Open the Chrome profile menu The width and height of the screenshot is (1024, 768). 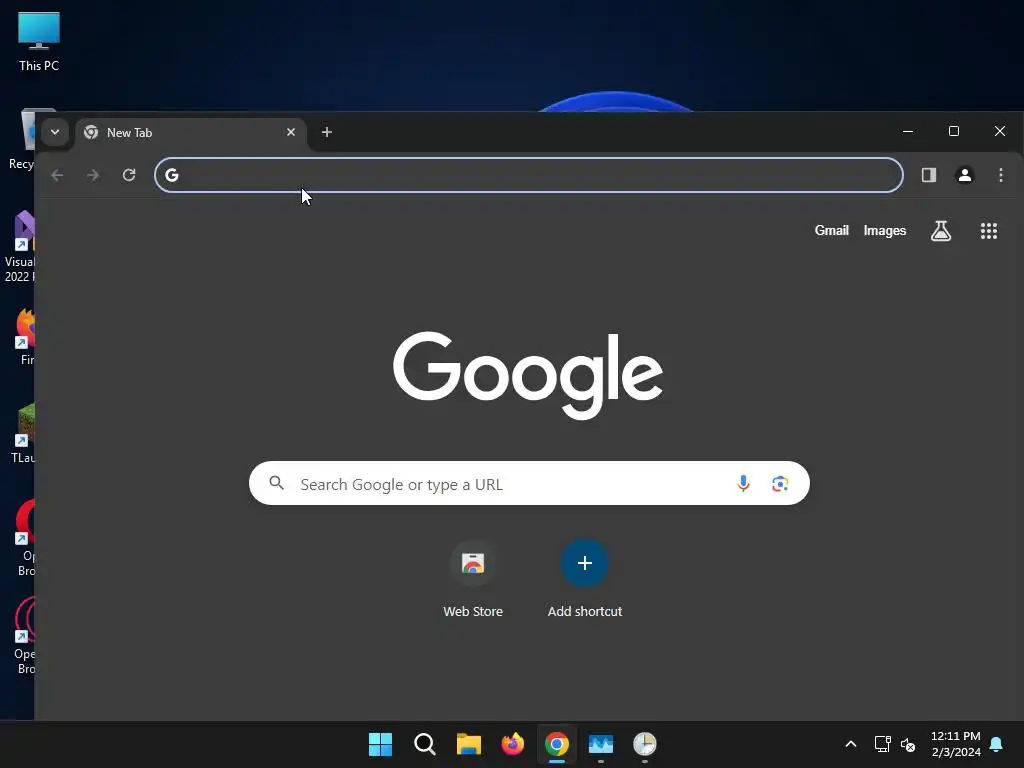pos(965,175)
